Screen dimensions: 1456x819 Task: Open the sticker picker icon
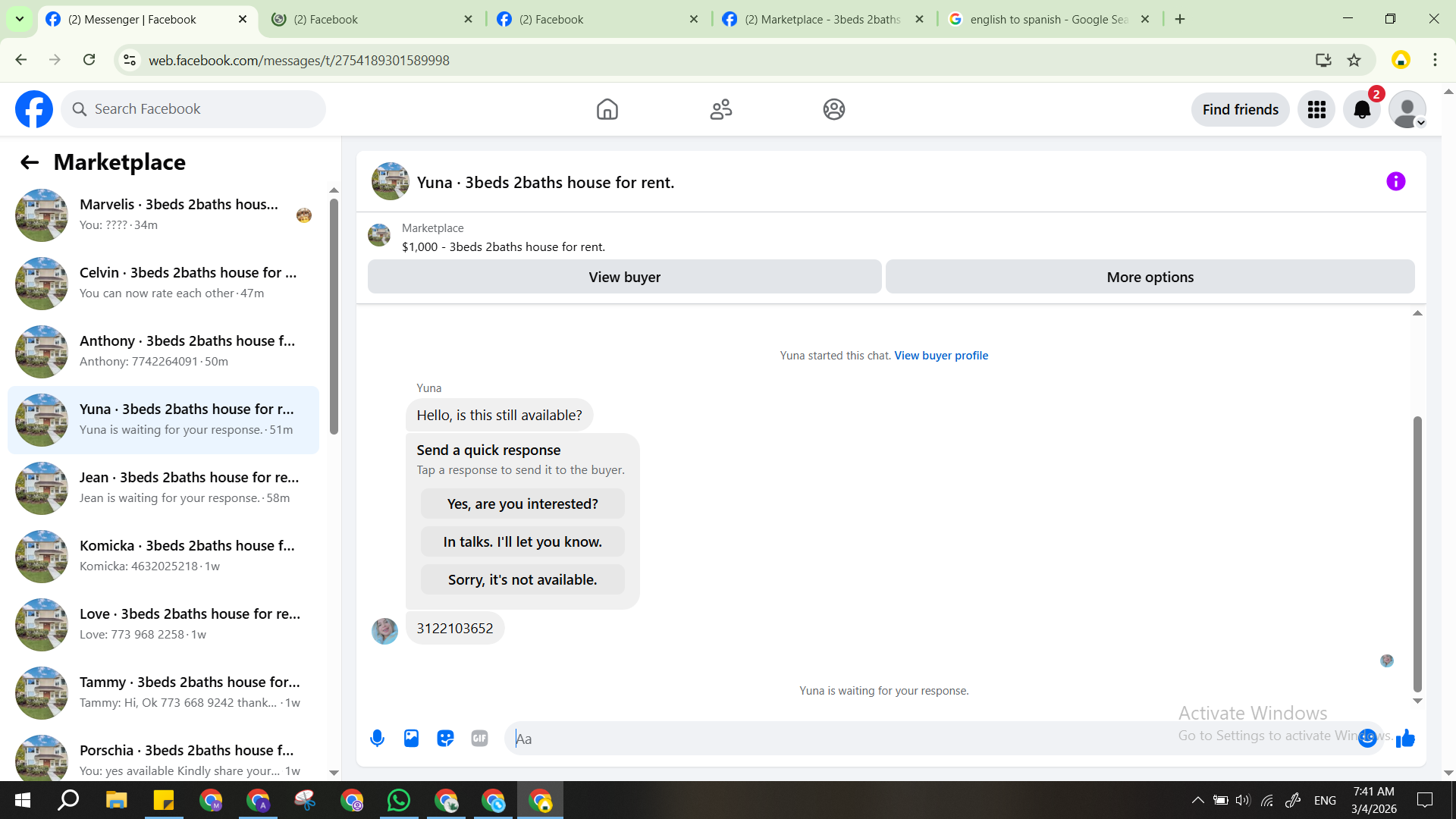tap(445, 738)
